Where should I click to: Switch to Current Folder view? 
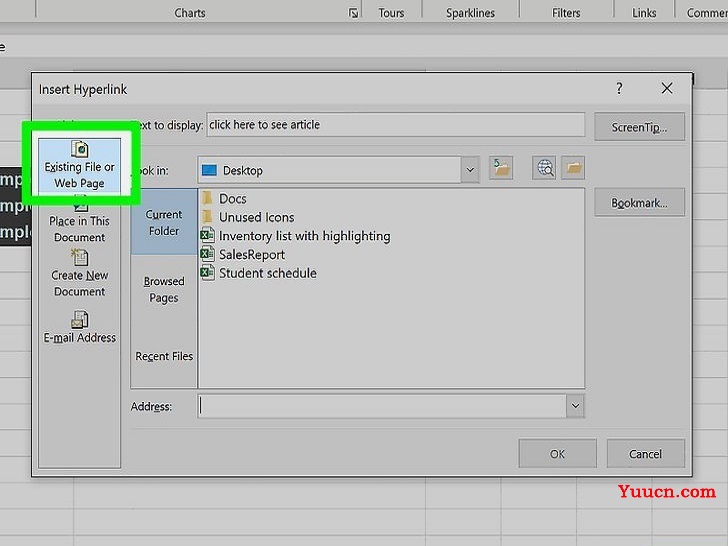point(164,222)
